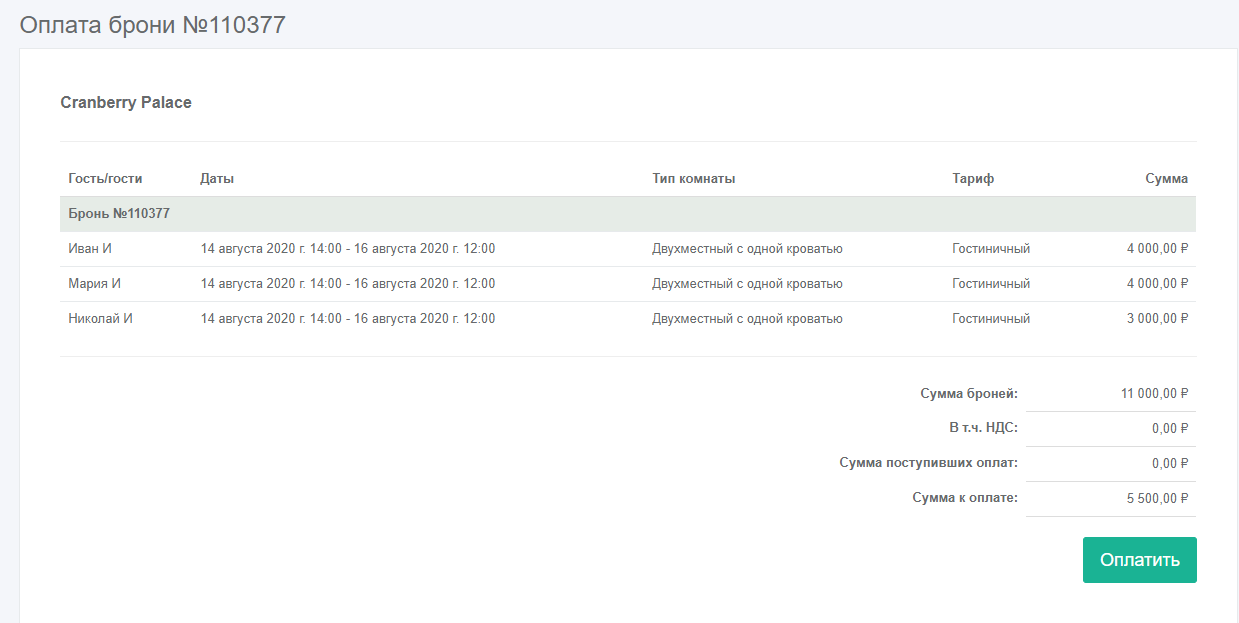Click the 3 000,00 ₽ amount for Николай
1239x623 pixels.
coord(1157,319)
